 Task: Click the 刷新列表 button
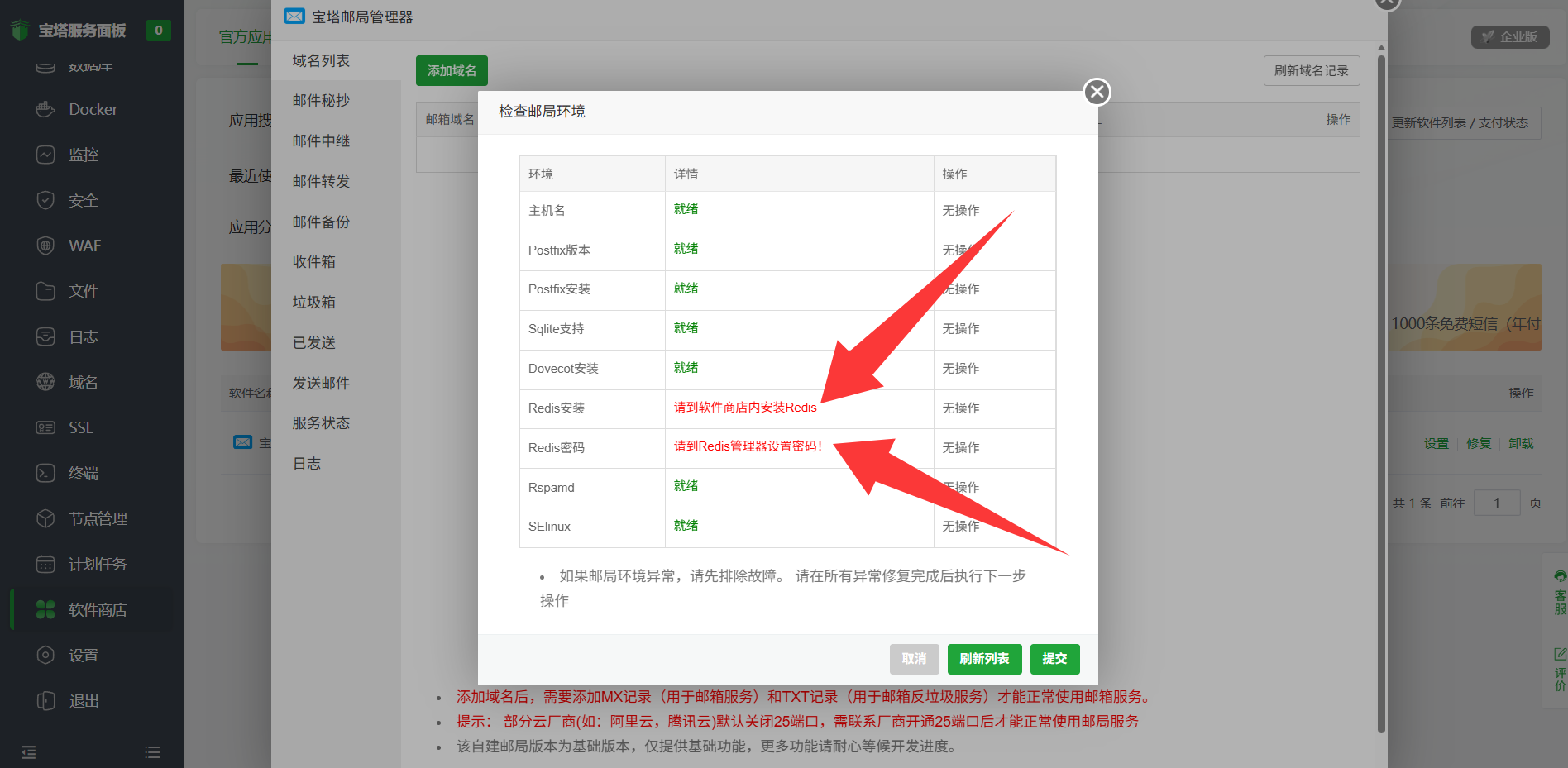984,659
